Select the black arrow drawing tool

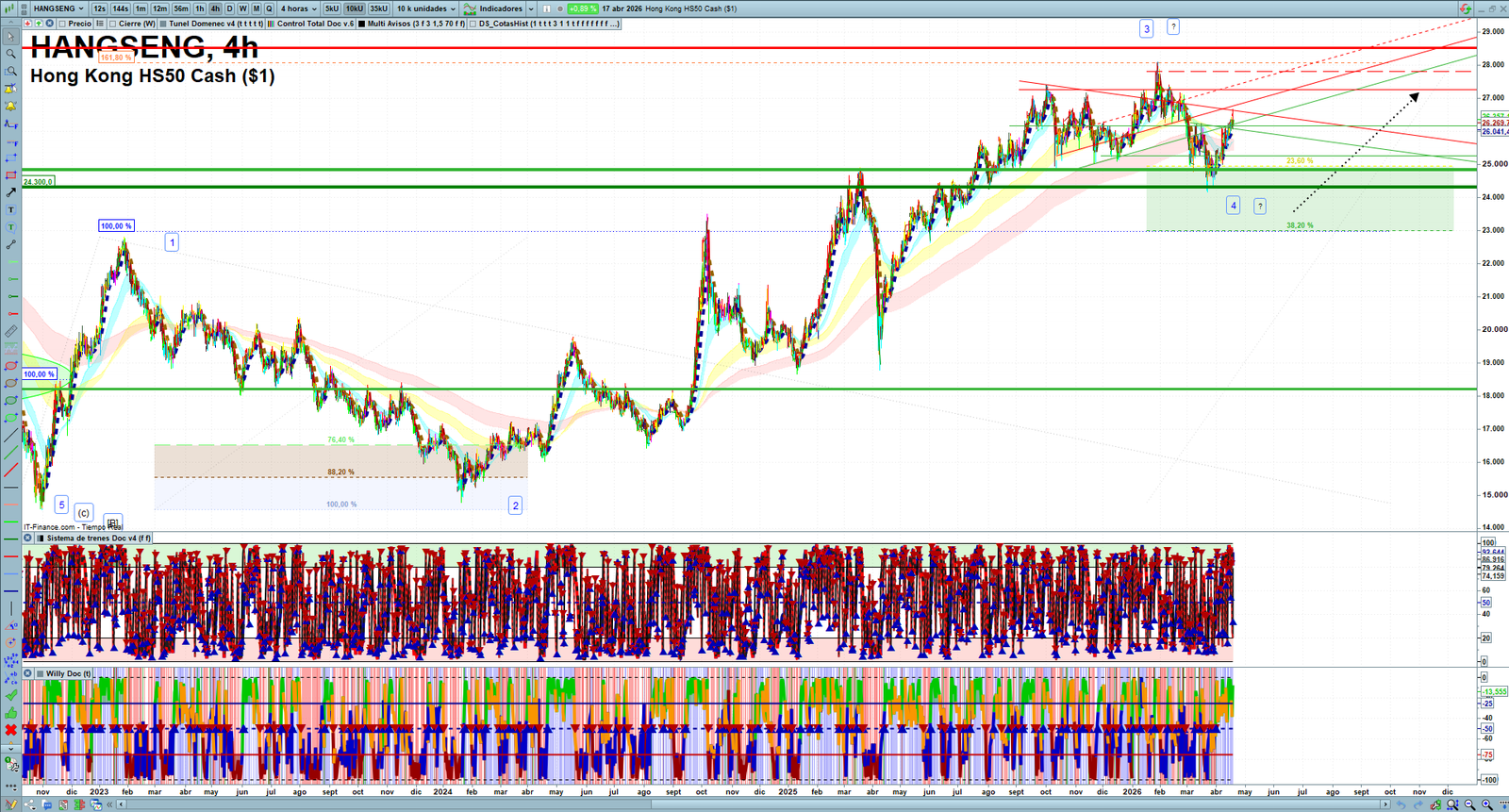10,192
